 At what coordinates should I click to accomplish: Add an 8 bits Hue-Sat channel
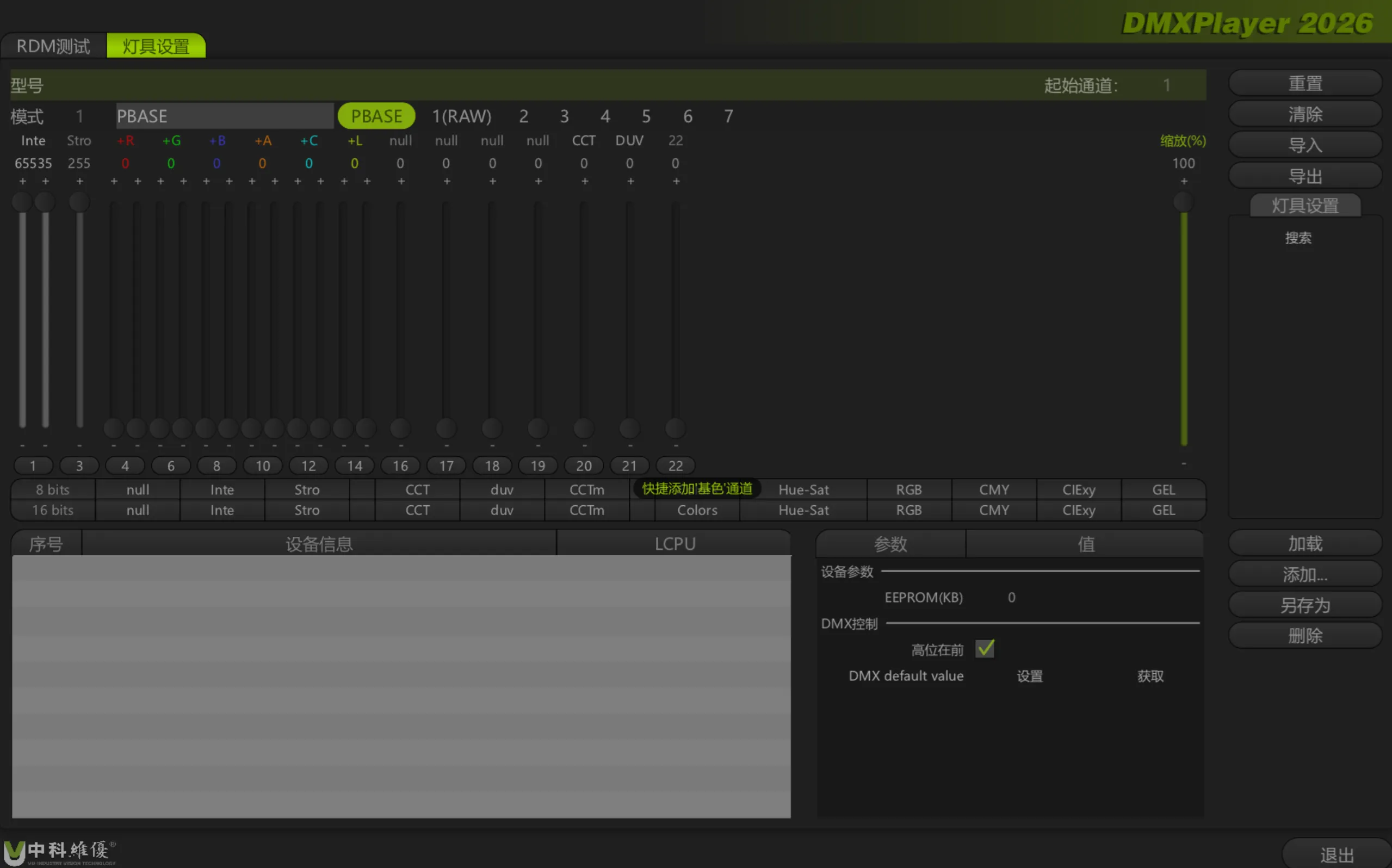[x=803, y=489]
